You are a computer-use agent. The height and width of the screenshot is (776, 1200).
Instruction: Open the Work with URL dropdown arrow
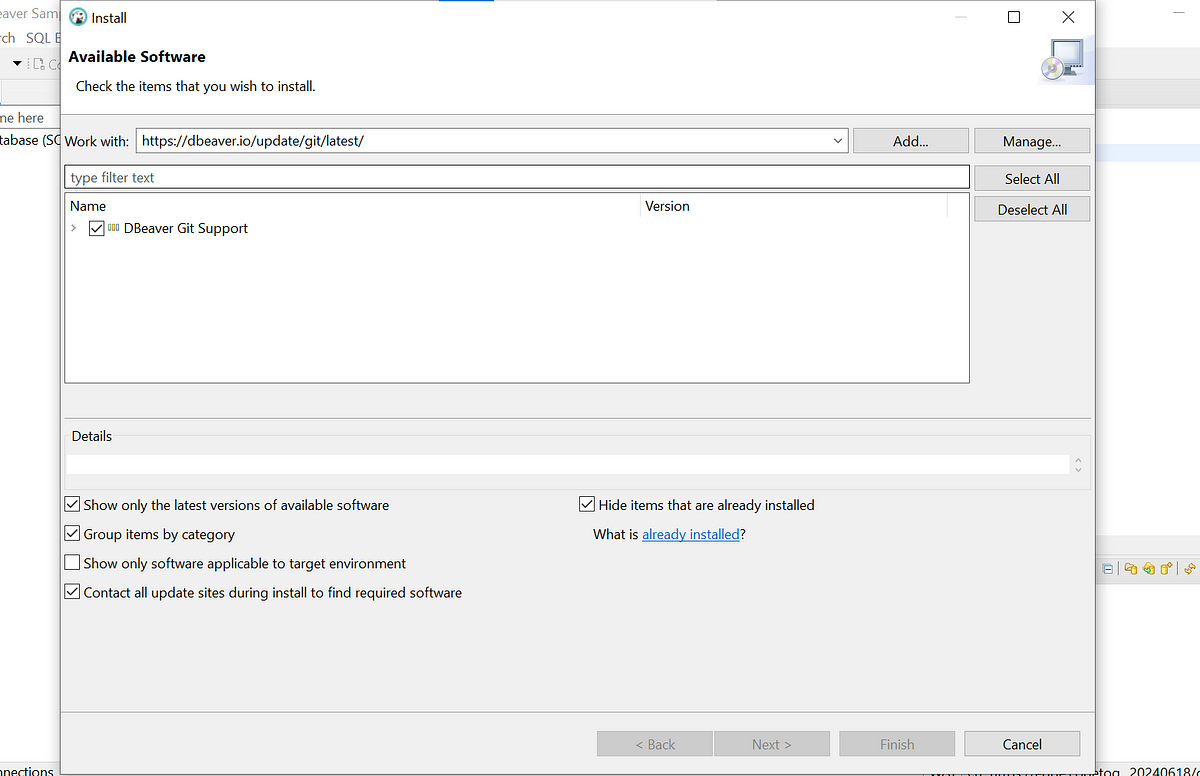(838, 141)
